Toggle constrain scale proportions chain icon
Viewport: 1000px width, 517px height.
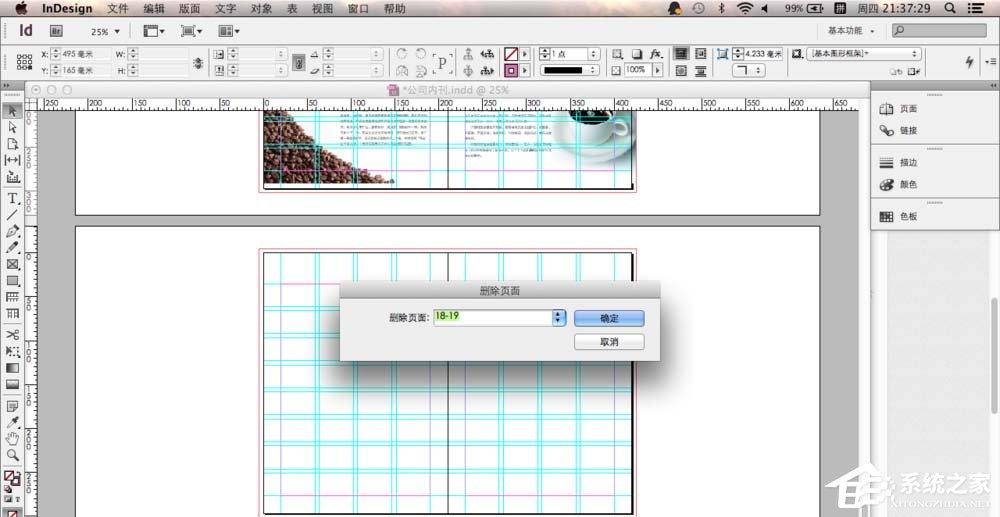[298, 62]
